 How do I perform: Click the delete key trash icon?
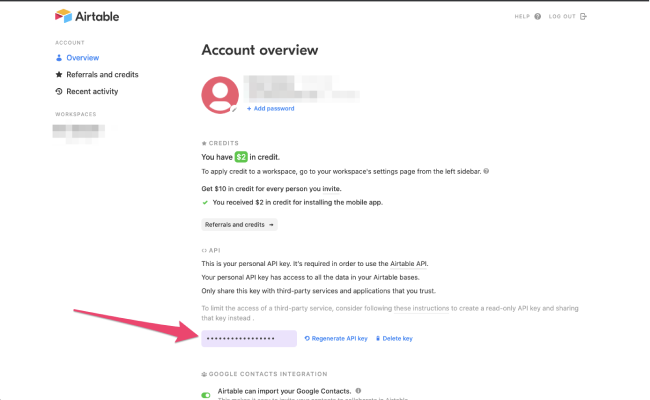coord(378,339)
